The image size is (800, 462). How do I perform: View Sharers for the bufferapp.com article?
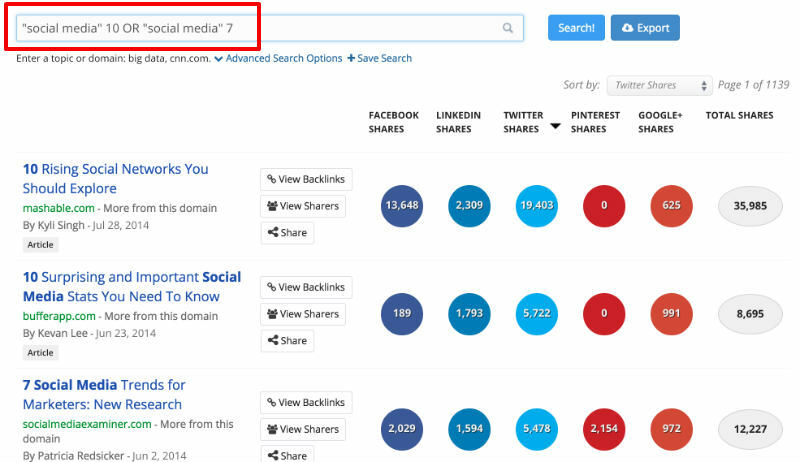[x=303, y=314]
